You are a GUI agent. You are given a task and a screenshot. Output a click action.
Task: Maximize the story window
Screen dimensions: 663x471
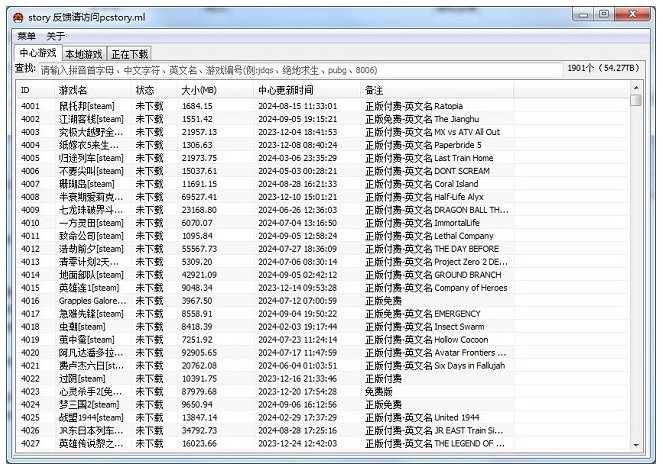click(604, 14)
